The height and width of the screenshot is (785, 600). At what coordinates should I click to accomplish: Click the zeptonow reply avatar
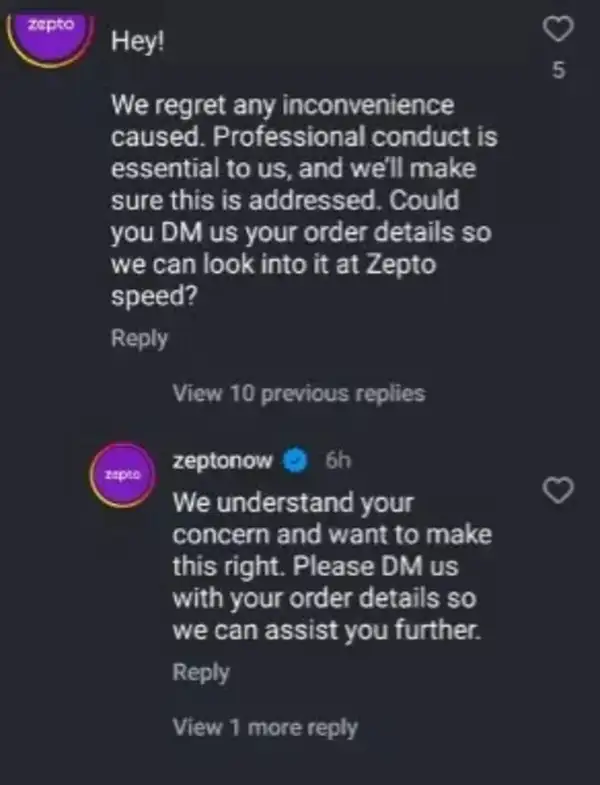coord(122,472)
